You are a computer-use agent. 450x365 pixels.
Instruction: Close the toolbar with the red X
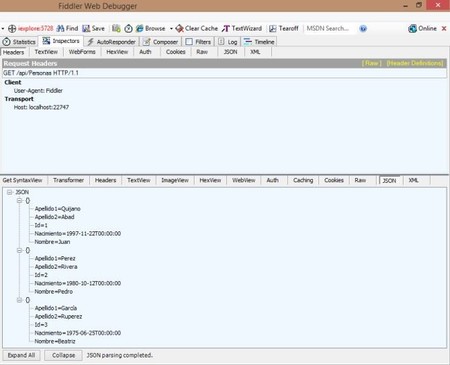click(x=444, y=29)
